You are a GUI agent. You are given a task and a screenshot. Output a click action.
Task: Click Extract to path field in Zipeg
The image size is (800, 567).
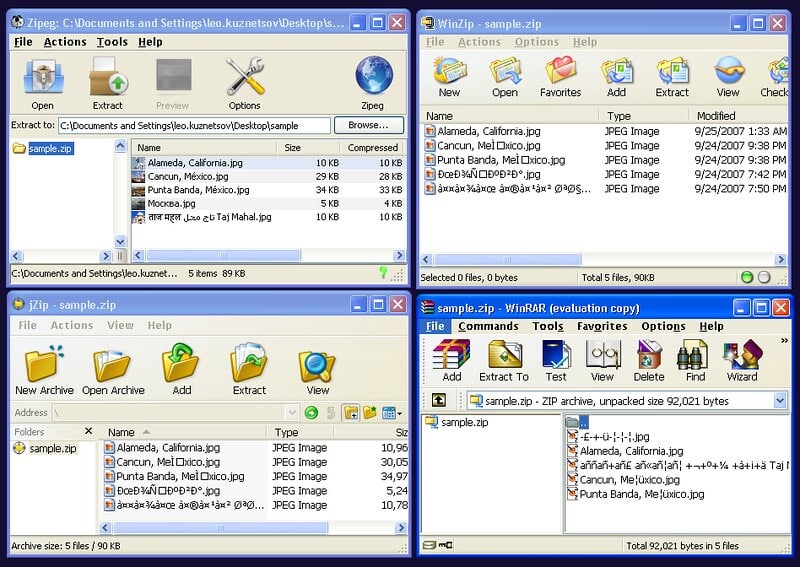tap(194, 126)
